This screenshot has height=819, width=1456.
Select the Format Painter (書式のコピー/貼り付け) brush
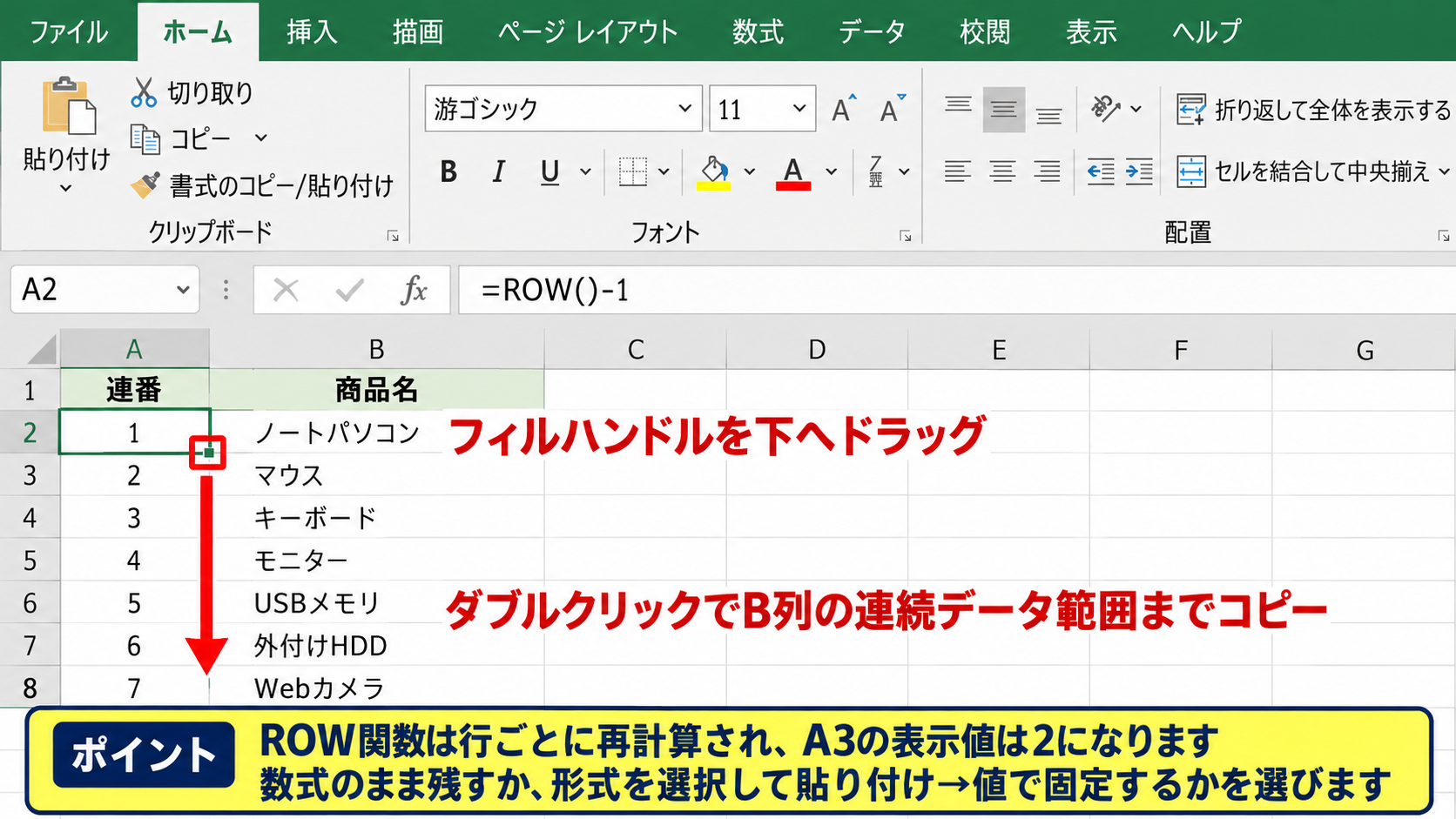[x=145, y=185]
